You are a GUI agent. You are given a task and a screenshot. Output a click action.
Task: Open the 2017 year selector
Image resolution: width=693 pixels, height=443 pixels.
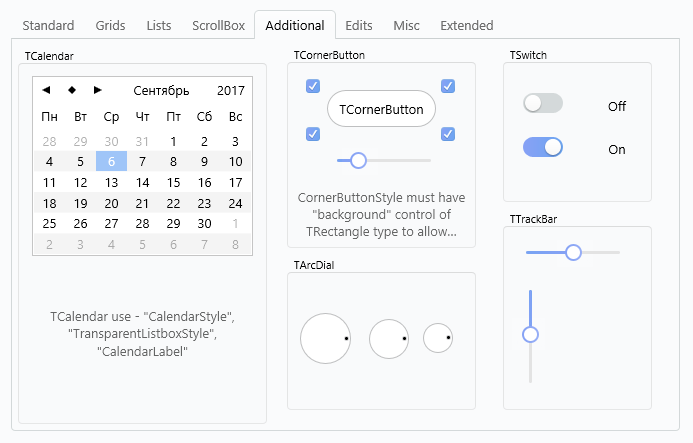click(x=231, y=91)
